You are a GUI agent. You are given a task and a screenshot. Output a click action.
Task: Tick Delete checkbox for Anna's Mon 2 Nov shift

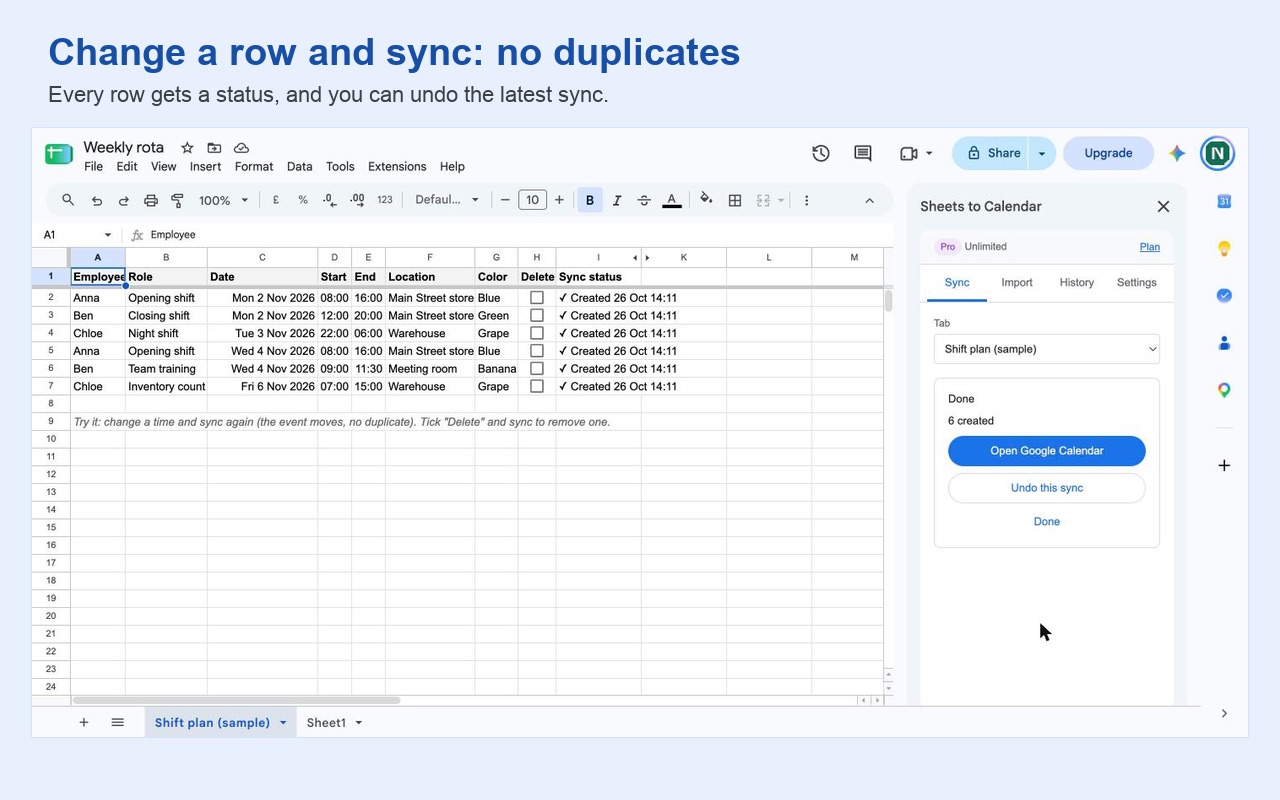[x=537, y=298]
